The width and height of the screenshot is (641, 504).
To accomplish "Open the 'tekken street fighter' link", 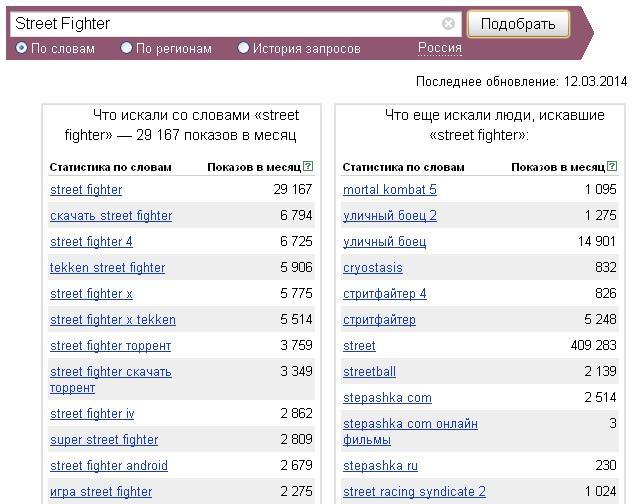I will 108,268.
